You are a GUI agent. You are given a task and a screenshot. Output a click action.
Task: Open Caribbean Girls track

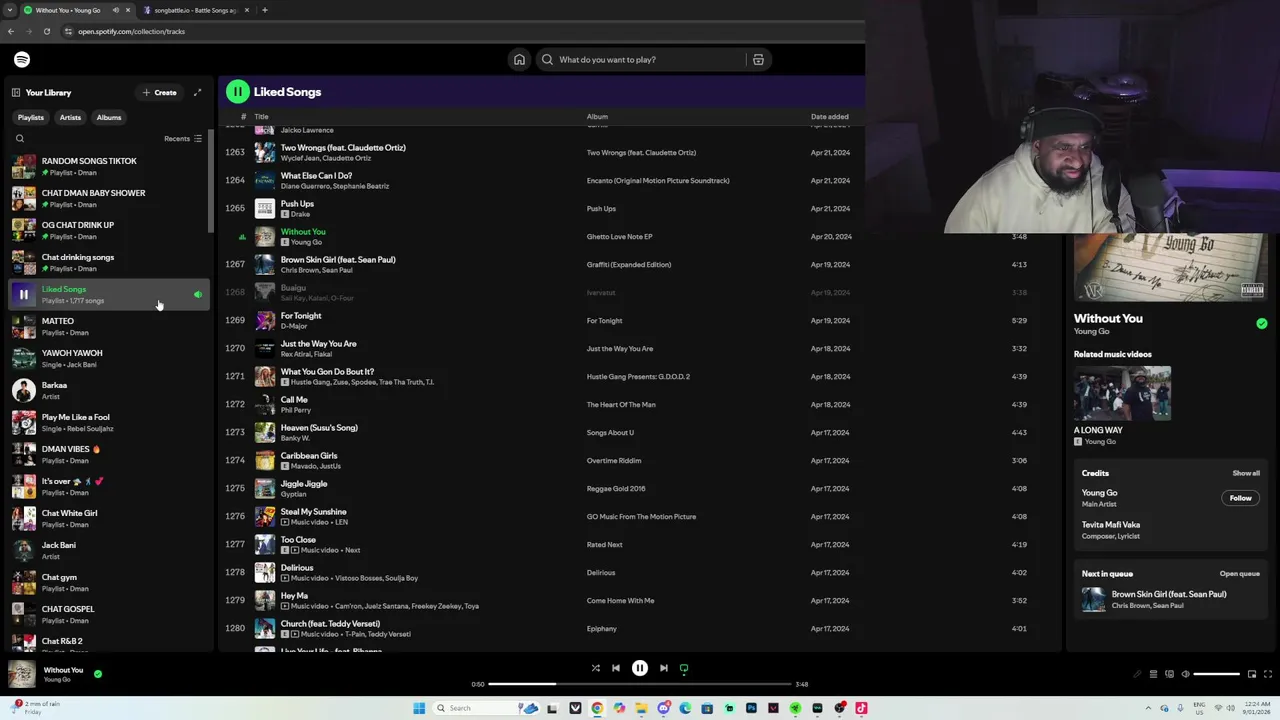(x=309, y=456)
